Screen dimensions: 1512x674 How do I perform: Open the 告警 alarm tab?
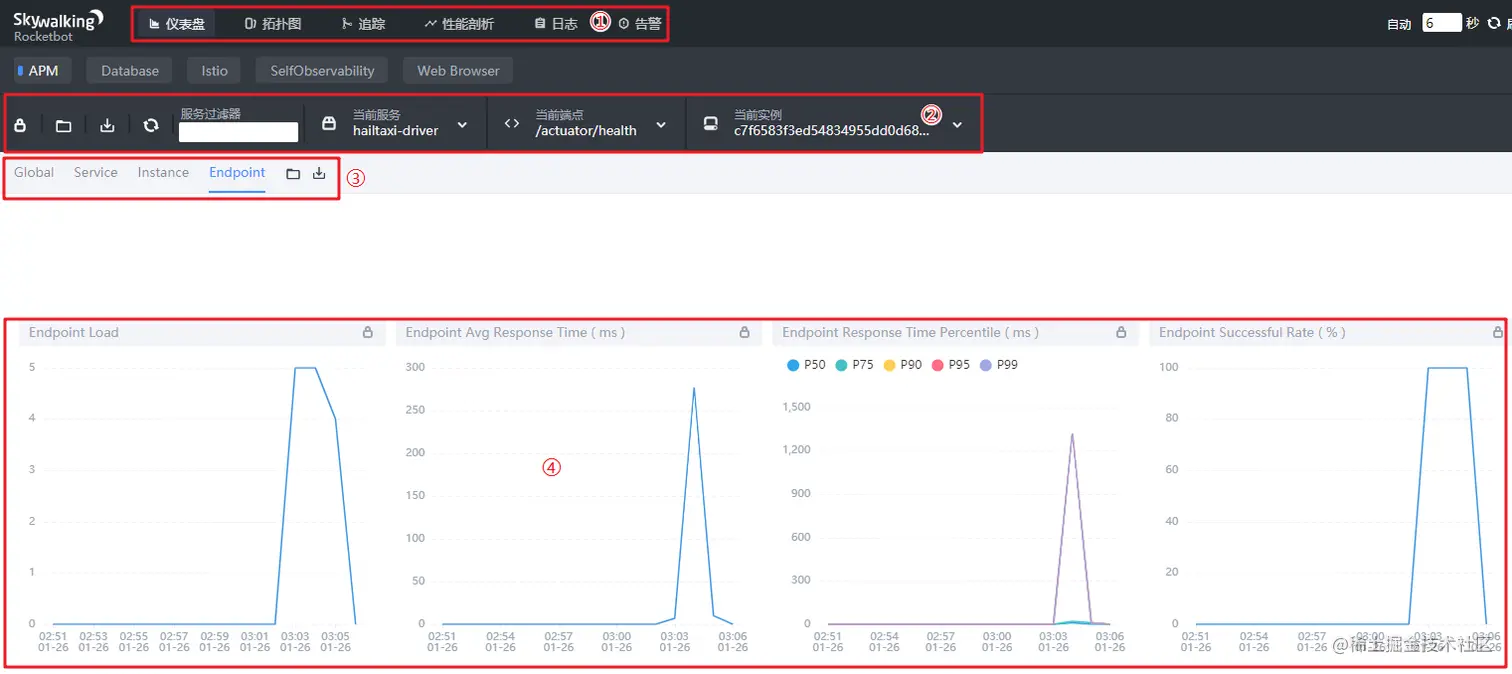(x=640, y=24)
